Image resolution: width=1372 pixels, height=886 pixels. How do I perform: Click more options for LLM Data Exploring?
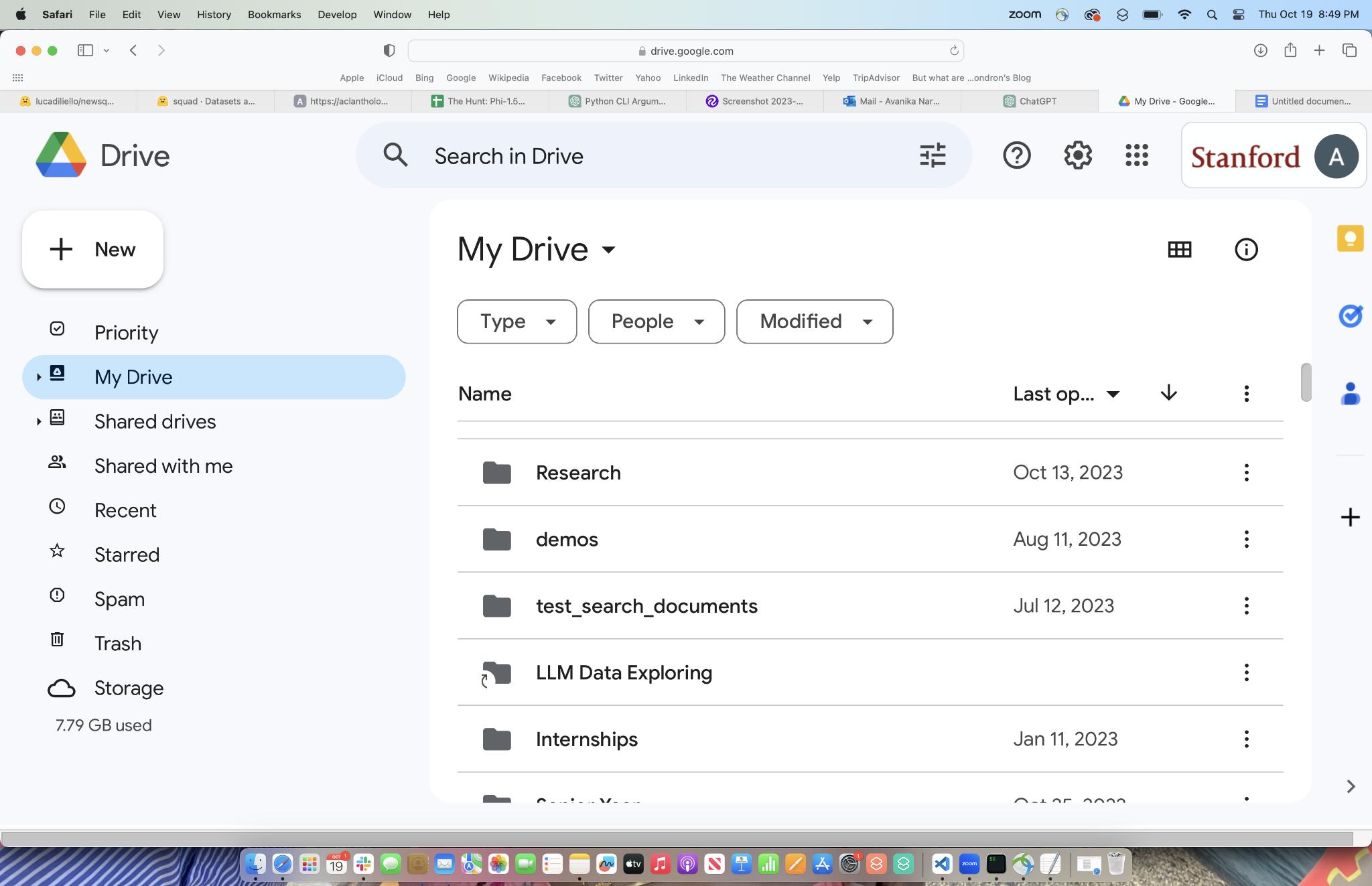point(1247,672)
